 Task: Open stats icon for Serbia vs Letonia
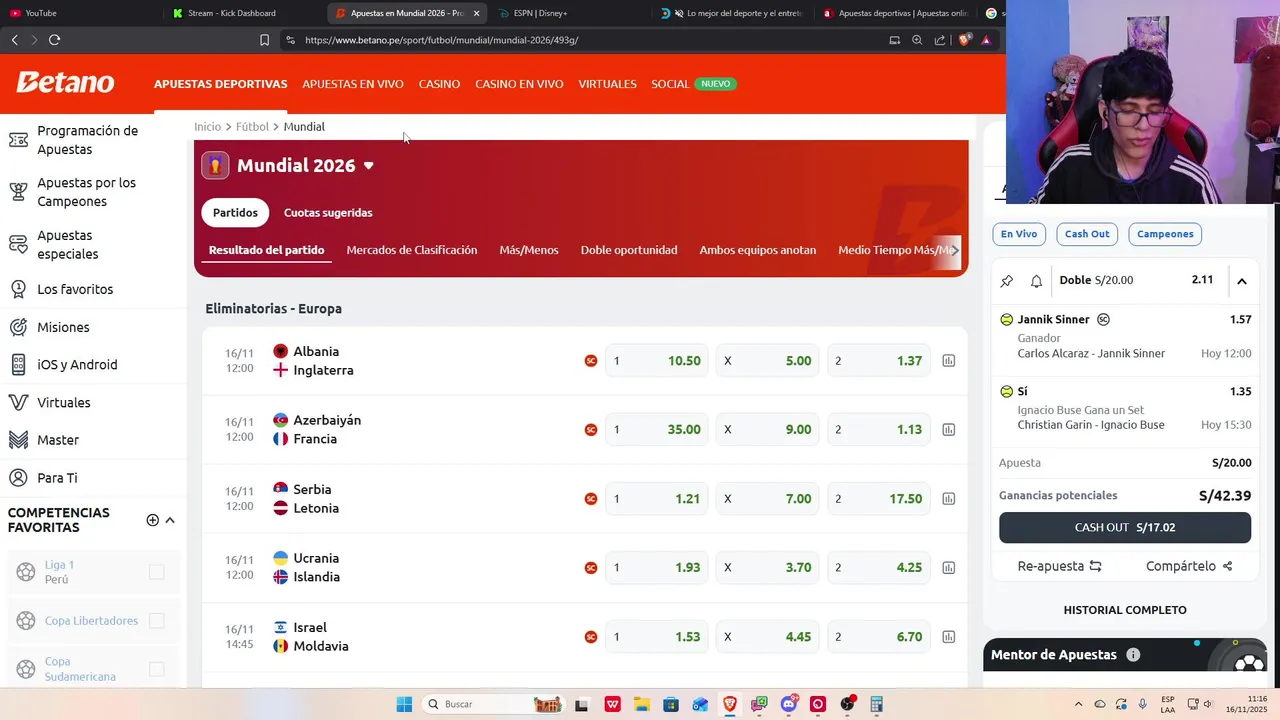[948, 499]
